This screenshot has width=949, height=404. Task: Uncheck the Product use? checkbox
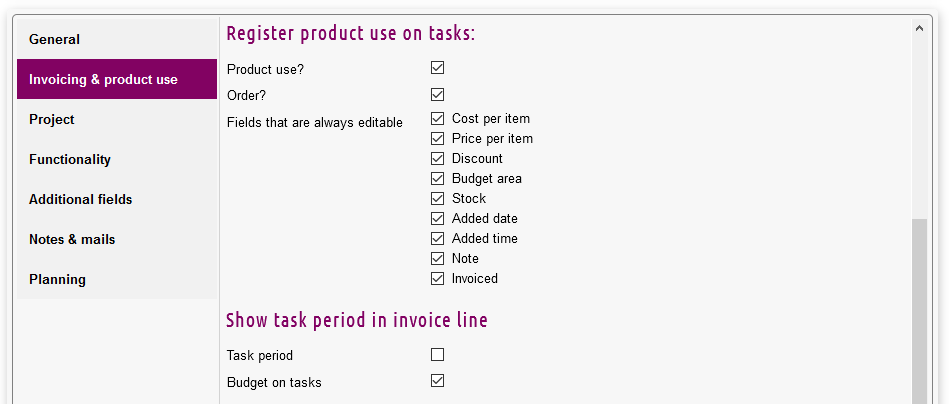437,68
